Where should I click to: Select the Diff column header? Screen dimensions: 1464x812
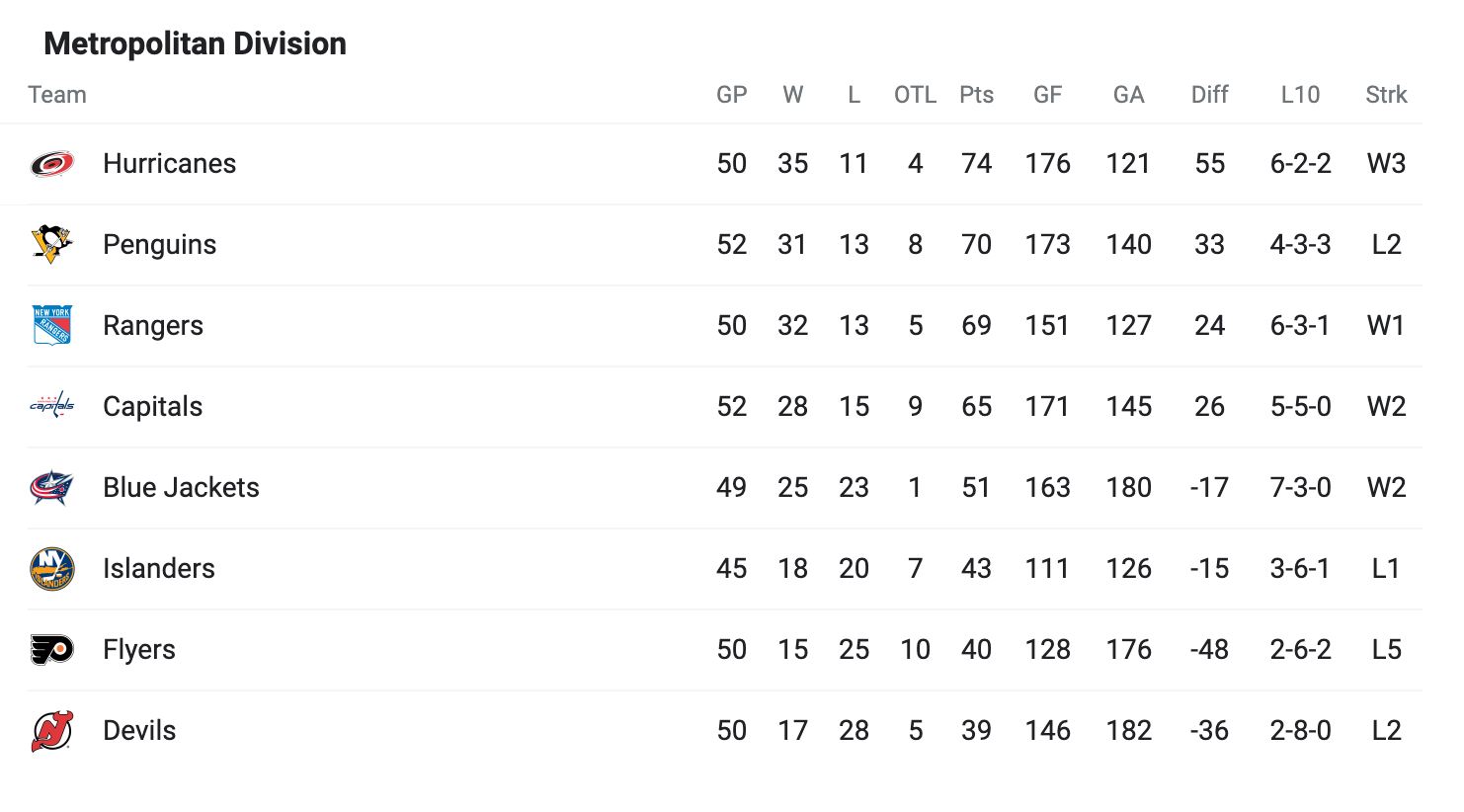click(x=1210, y=95)
